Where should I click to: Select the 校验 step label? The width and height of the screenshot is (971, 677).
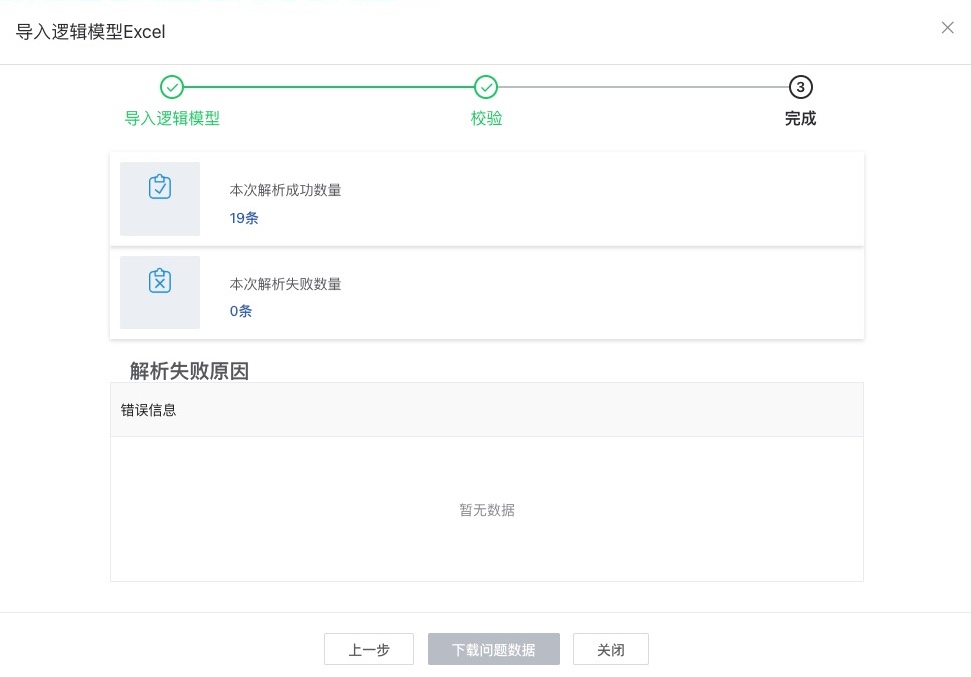[x=486, y=118]
